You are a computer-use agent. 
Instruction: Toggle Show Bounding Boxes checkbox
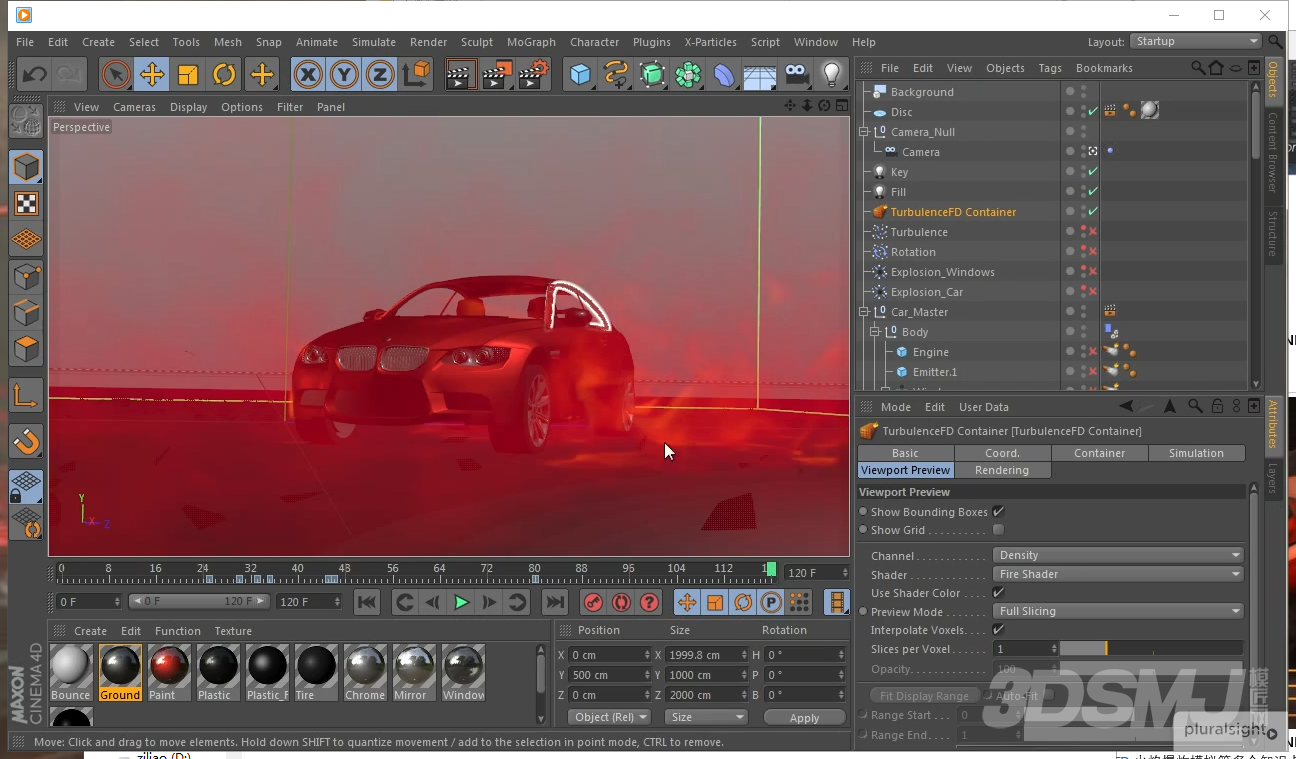pyautogui.click(x=998, y=511)
